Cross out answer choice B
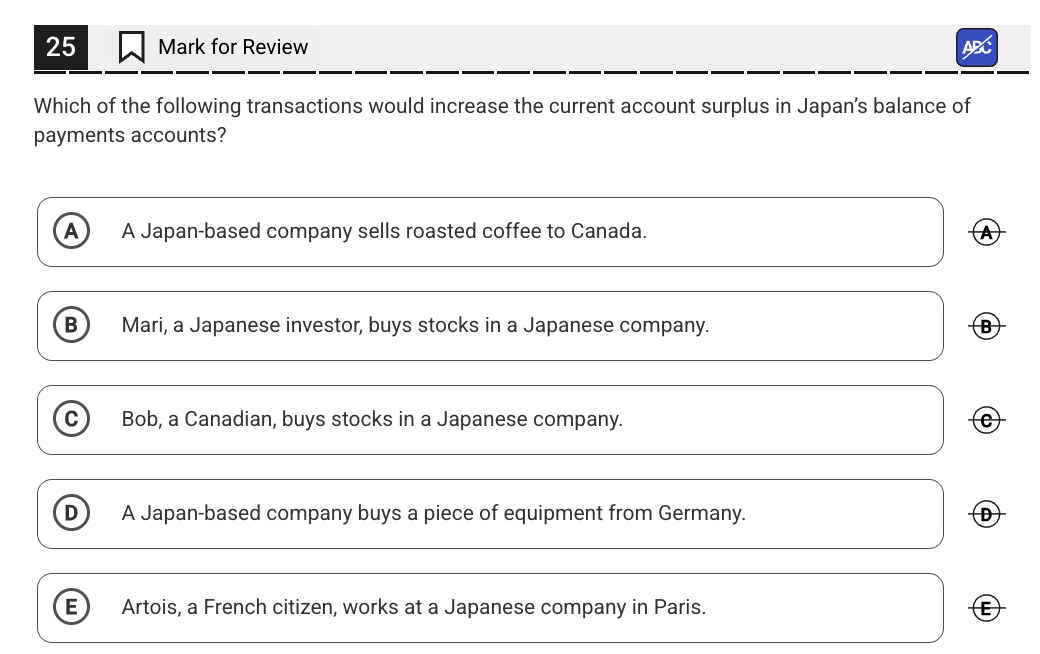This screenshot has width=1040, height=654. tap(986, 326)
